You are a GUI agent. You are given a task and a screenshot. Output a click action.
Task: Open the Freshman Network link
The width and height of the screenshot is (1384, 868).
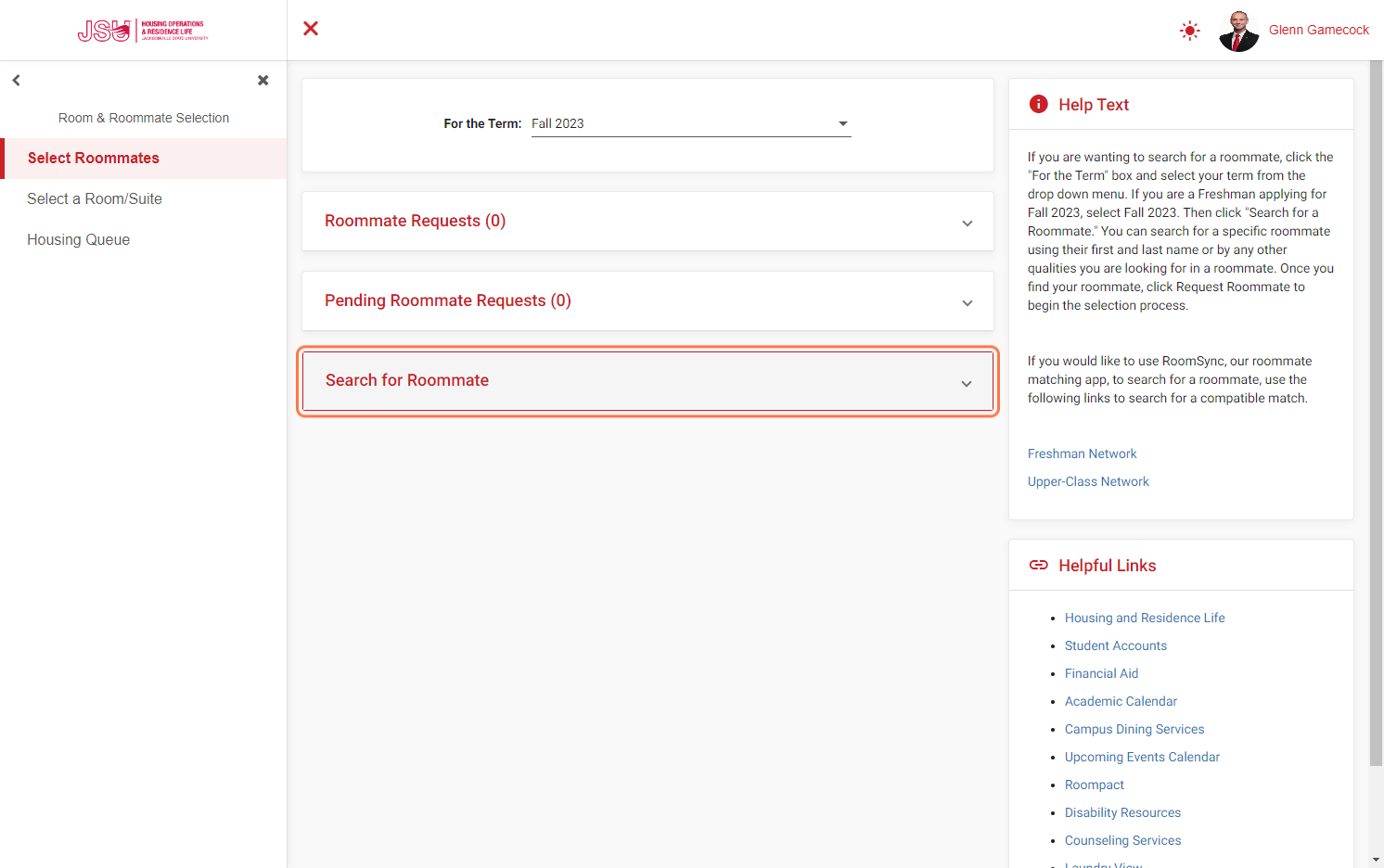pyautogui.click(x=1082, y=453)
